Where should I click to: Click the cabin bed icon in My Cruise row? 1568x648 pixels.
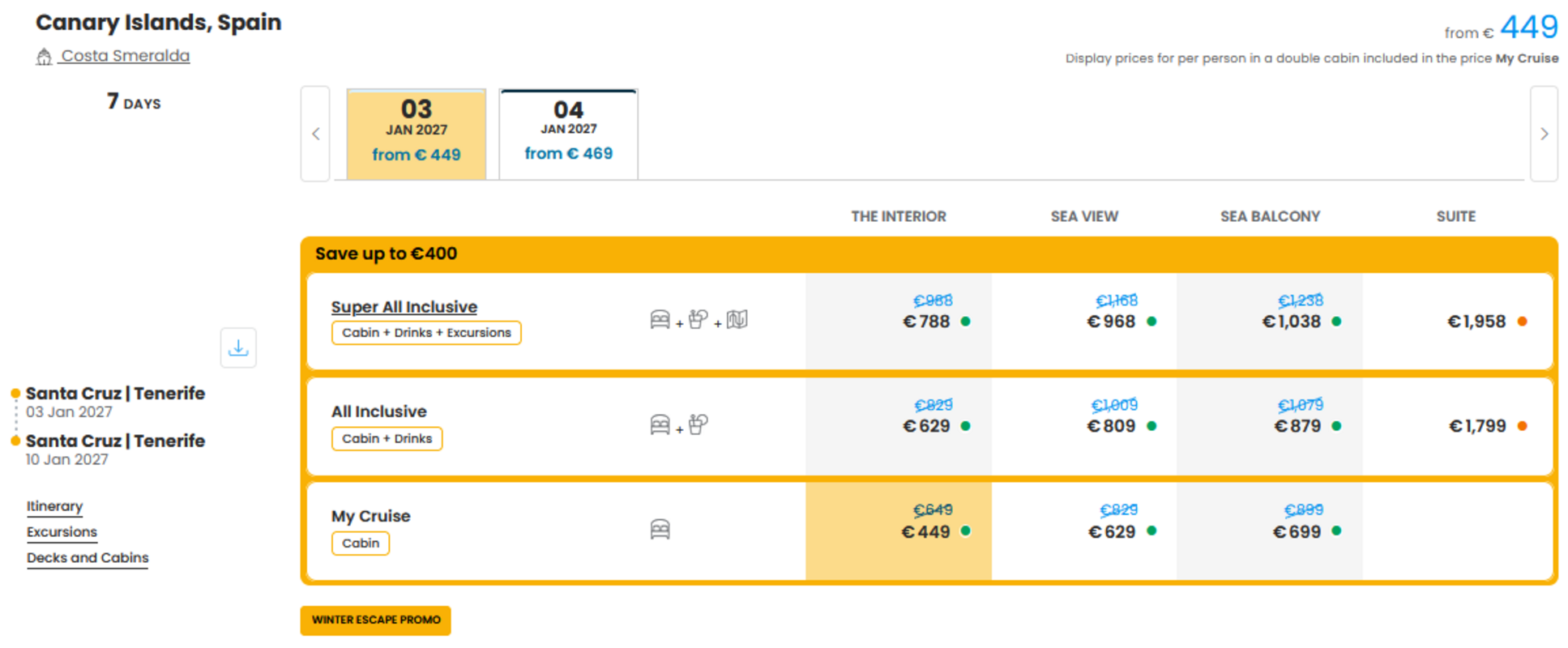660,530
